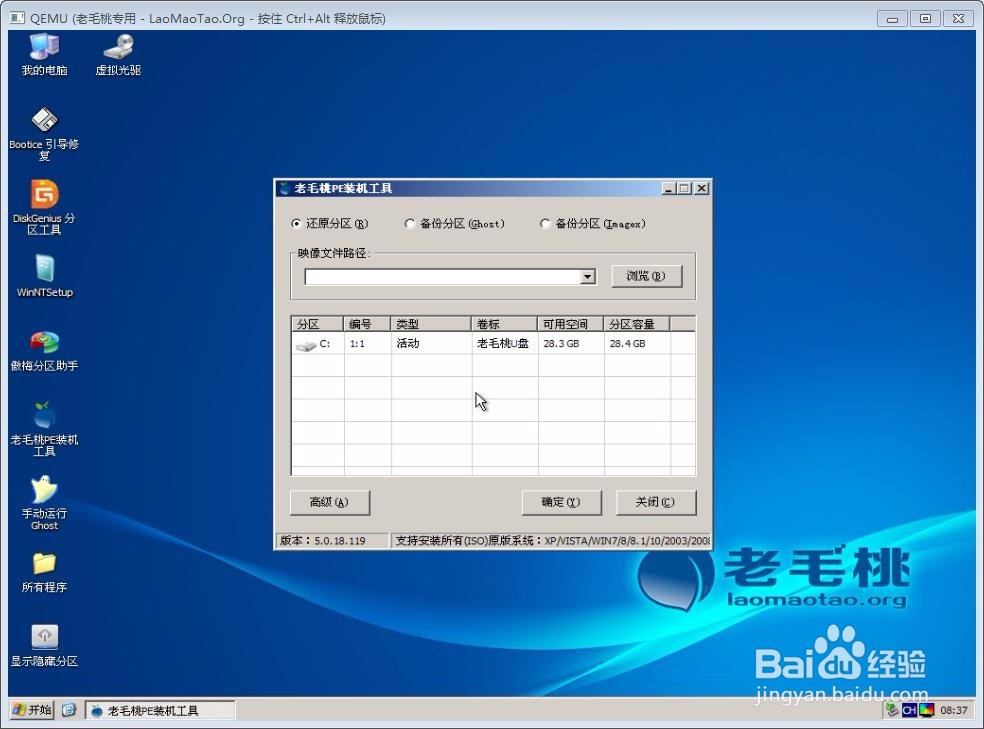Switch to 备份分区(Ghost) mode

(410, 223)
